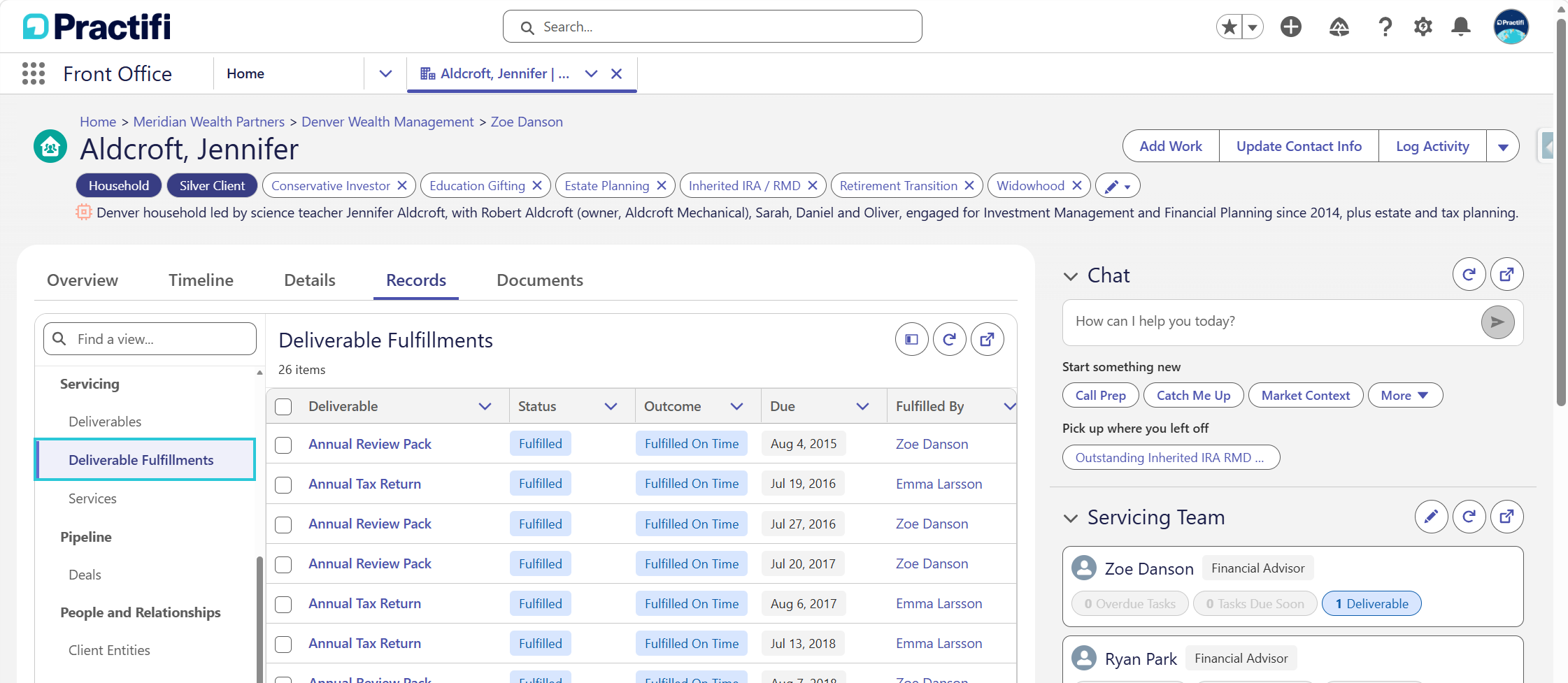Remove the Inherited IRA / RMD tag
The image size is (1568, 683).
[x=813, y=185]
